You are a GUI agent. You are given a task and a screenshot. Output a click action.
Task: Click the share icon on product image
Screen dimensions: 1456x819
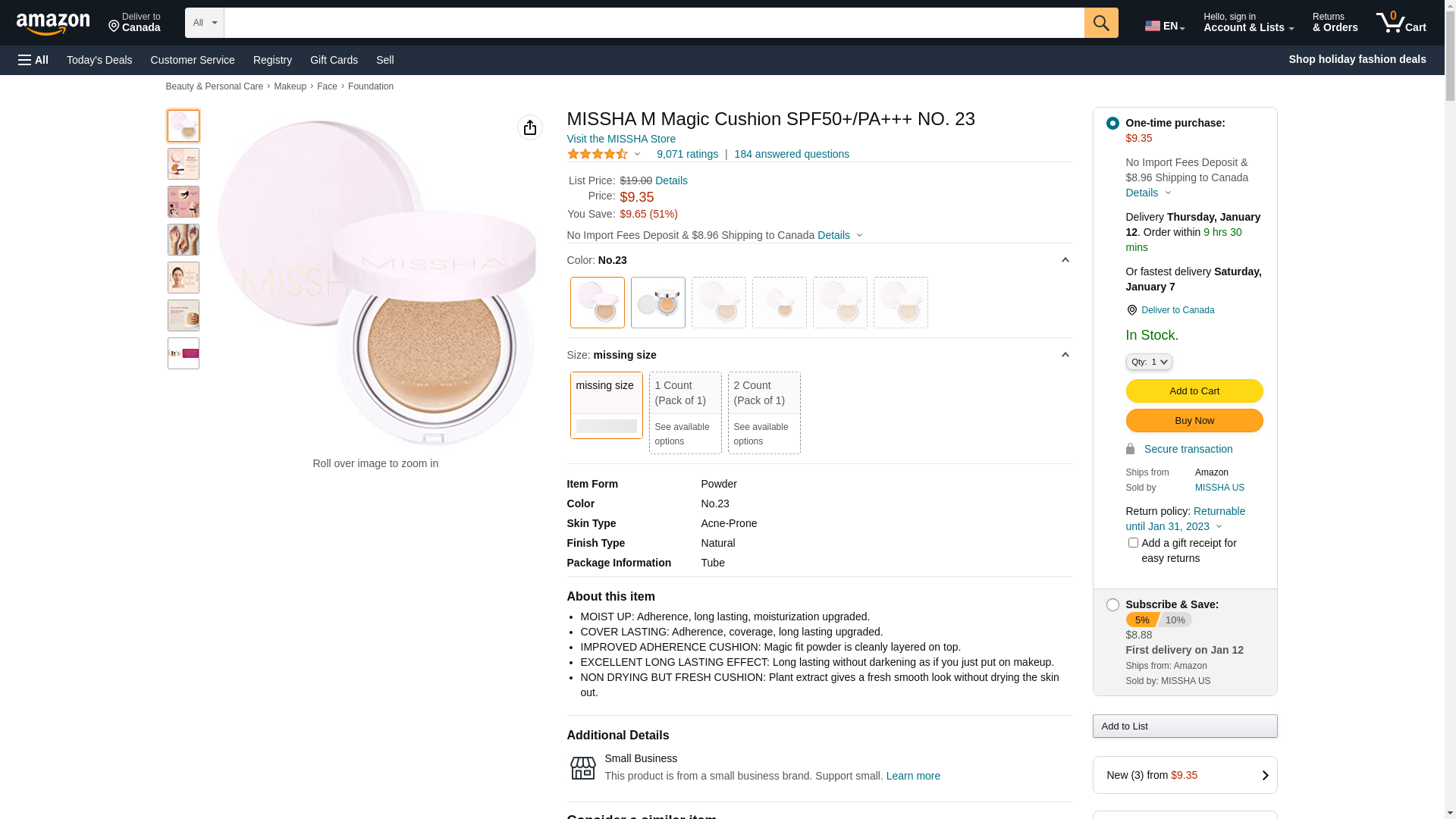[529, 127]
